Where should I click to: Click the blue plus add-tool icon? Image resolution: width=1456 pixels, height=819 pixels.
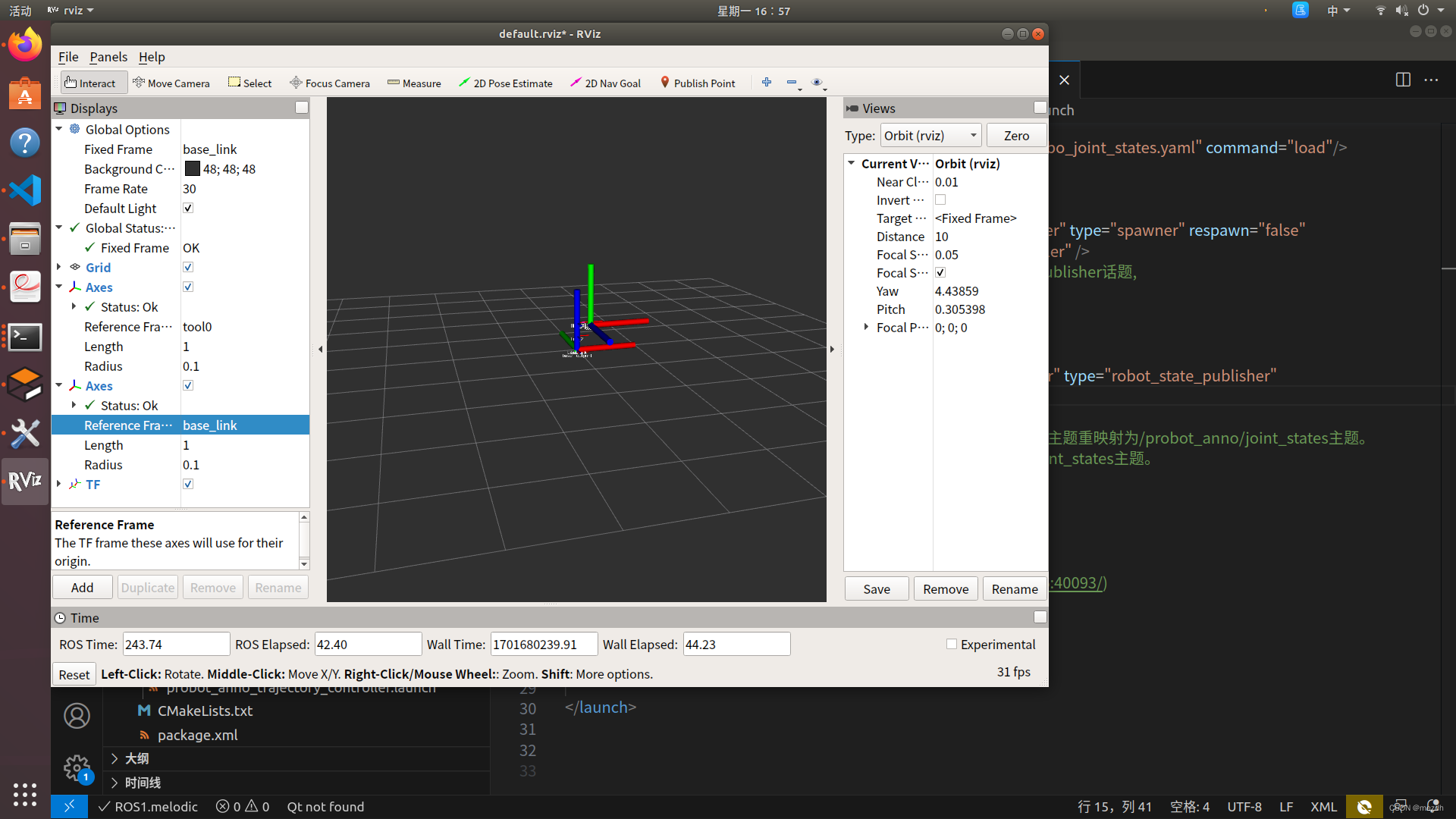[x=767, y=83]
